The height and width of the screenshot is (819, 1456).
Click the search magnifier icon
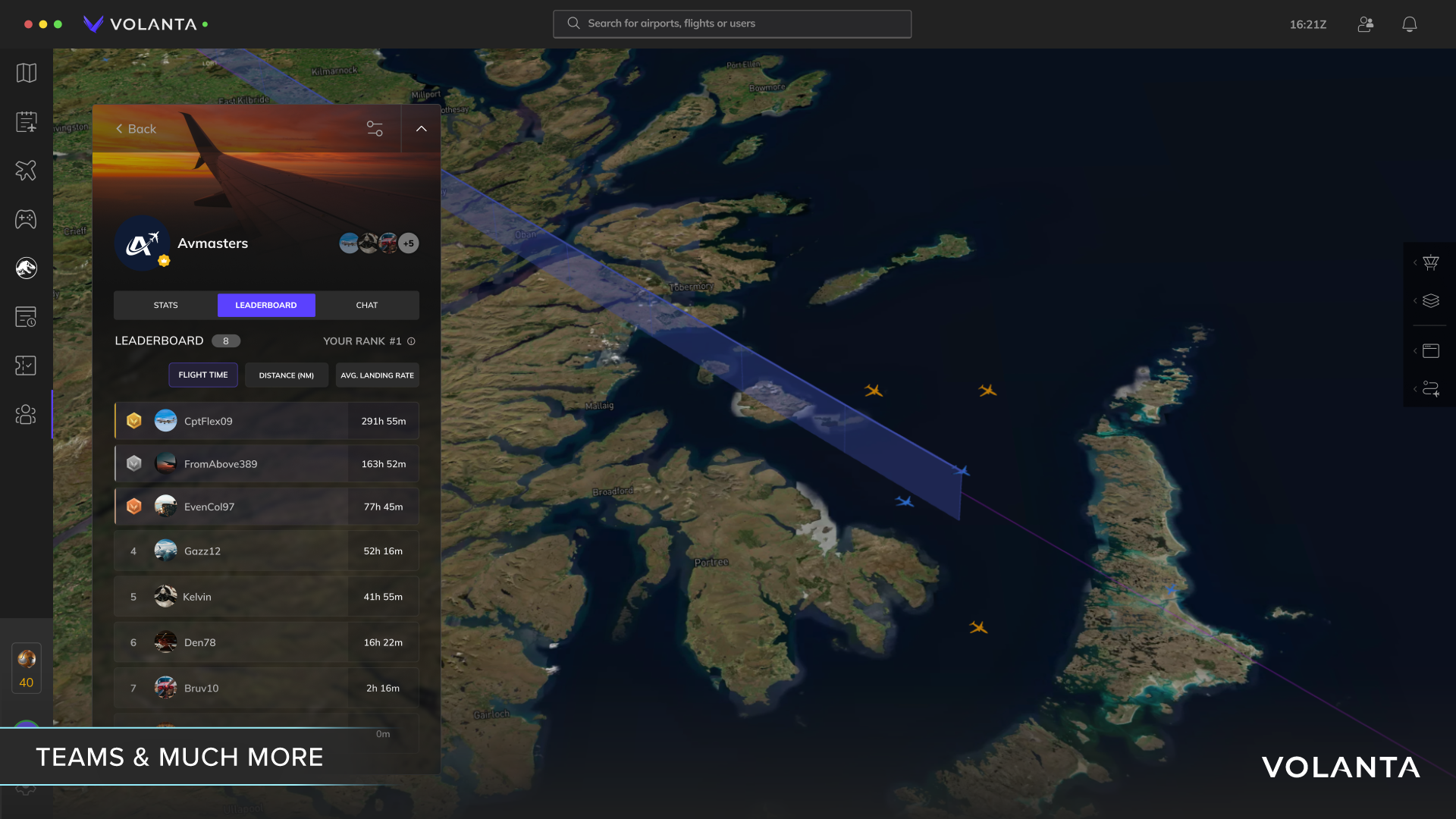tap(574, 24)
